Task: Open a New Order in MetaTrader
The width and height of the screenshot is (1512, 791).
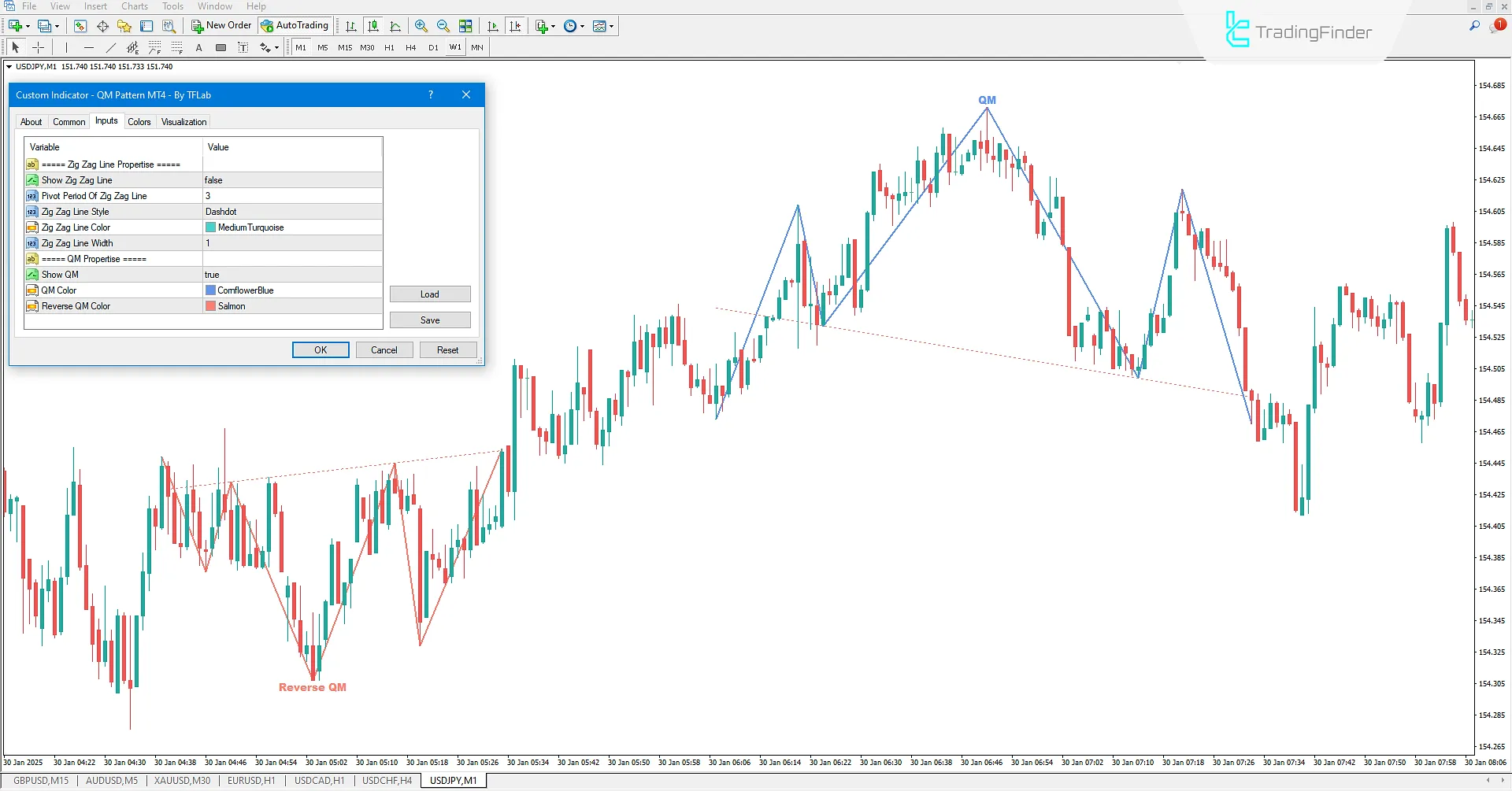Action: 220,24
